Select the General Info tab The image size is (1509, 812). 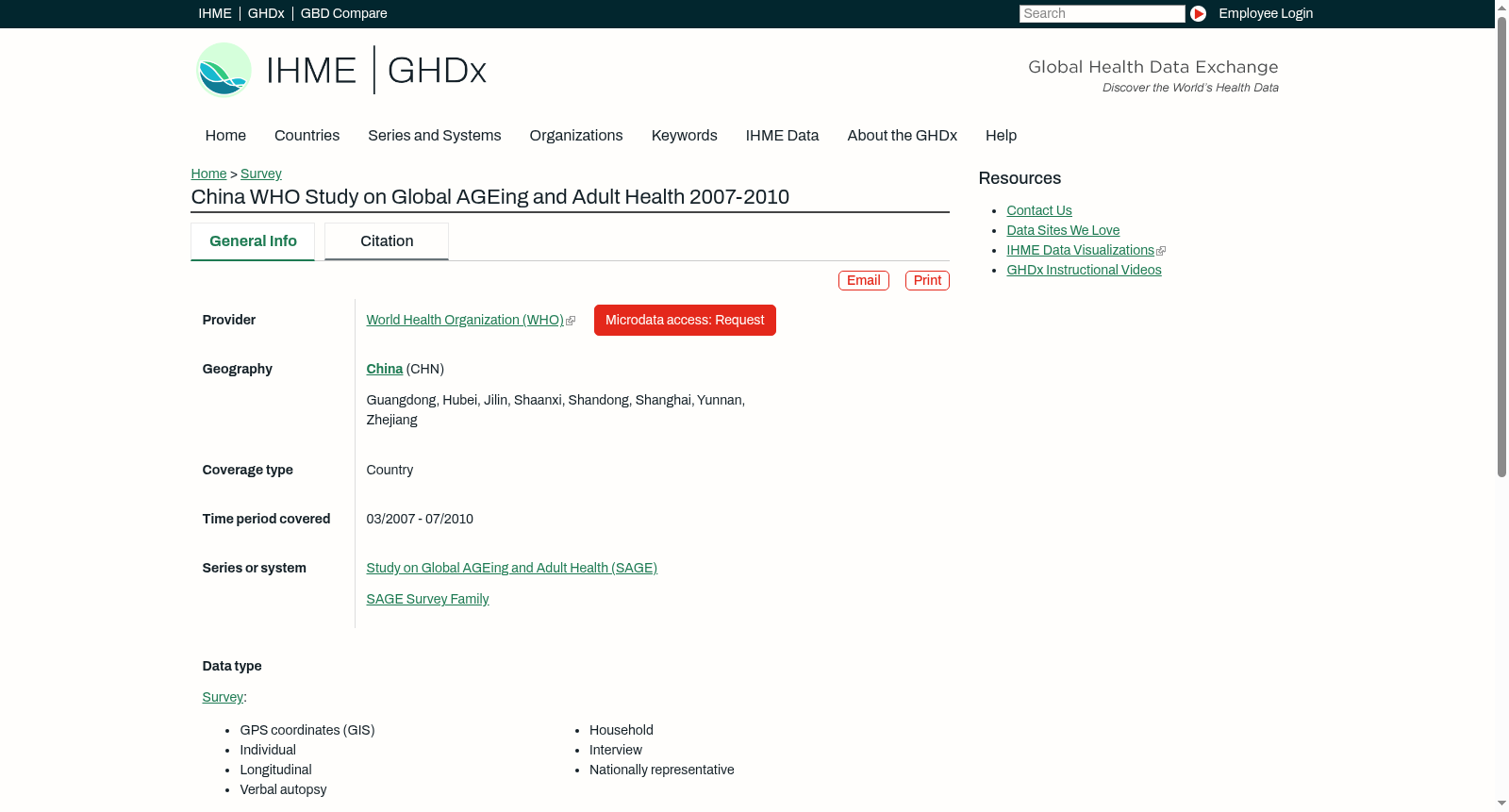253,241
